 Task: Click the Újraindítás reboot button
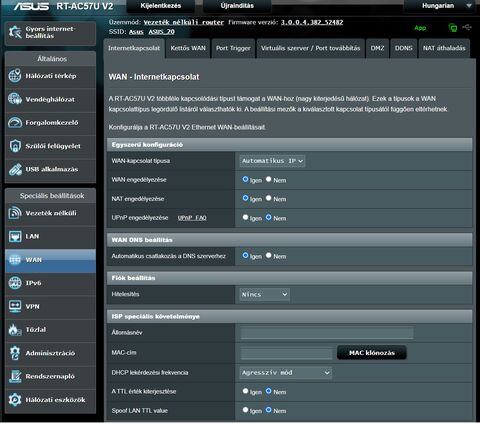point(237,6)
